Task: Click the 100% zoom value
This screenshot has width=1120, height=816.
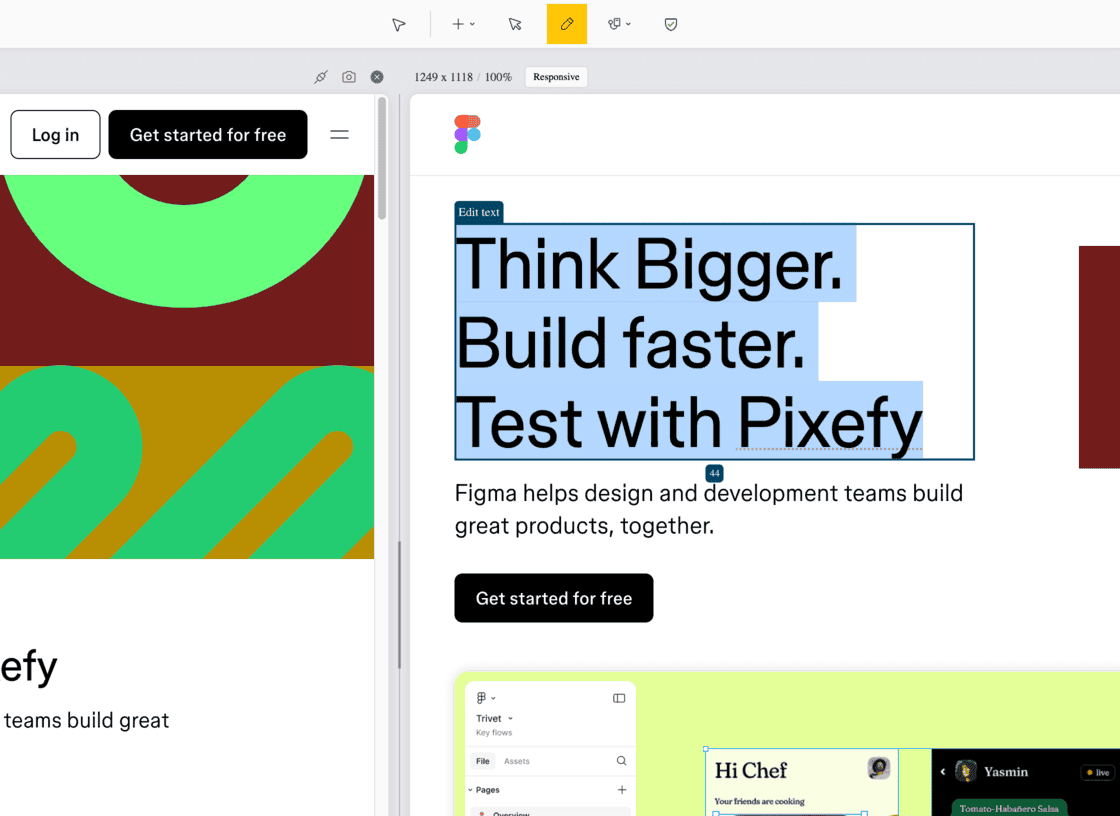Action: [x=499, y=77]
